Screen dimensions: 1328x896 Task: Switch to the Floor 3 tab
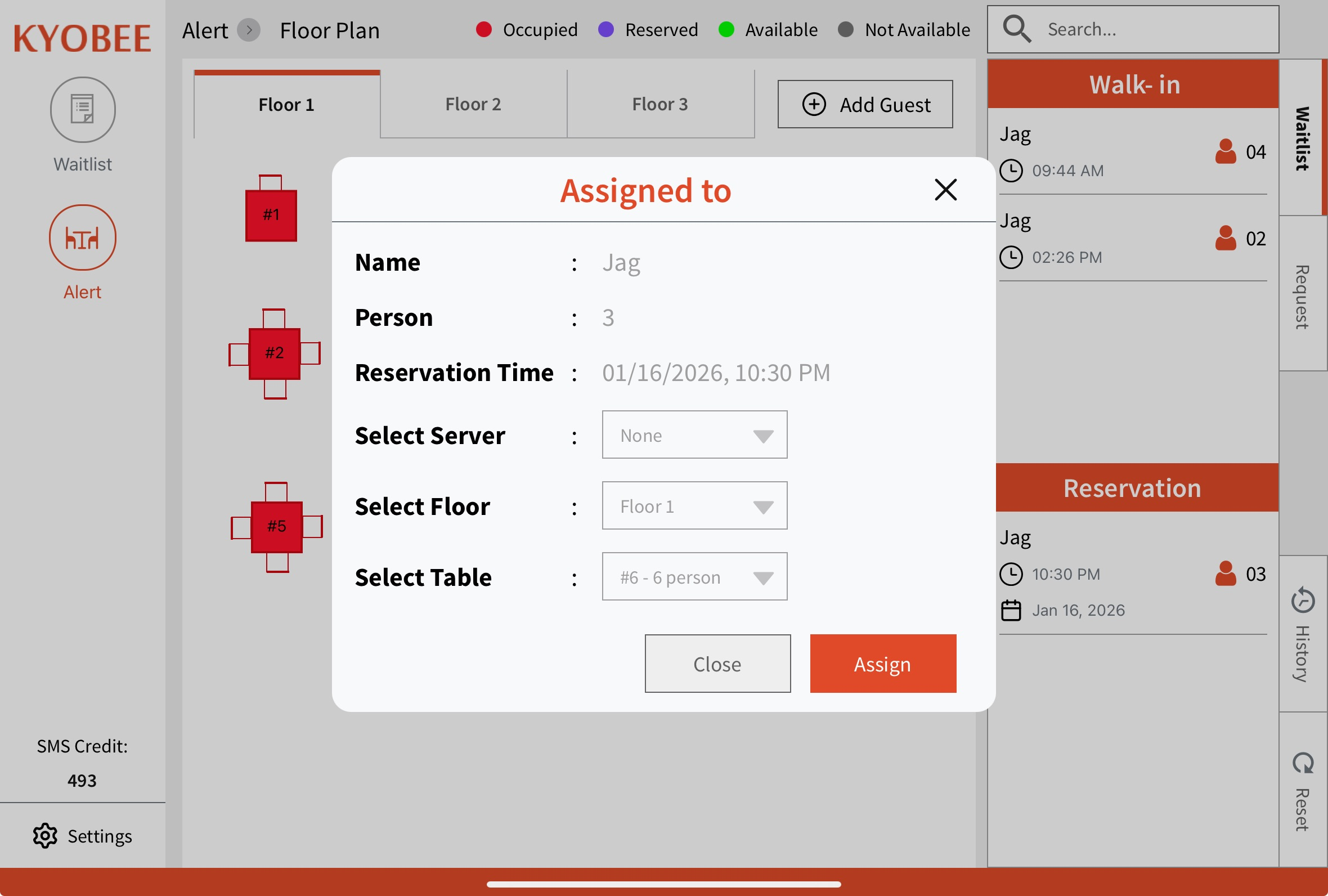[x=659, y=105]
